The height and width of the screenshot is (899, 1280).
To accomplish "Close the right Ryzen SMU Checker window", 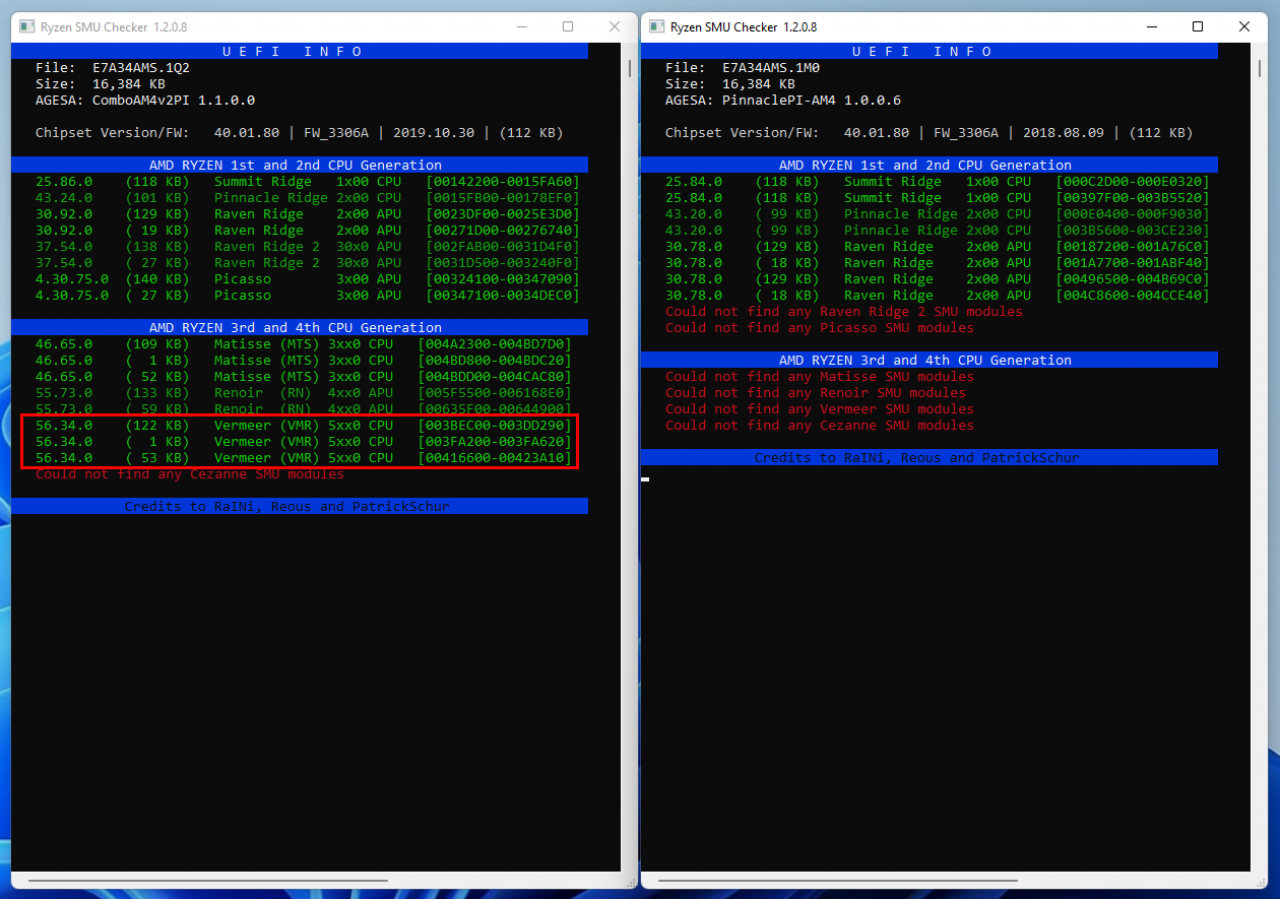I will [x=1245, y=27].
